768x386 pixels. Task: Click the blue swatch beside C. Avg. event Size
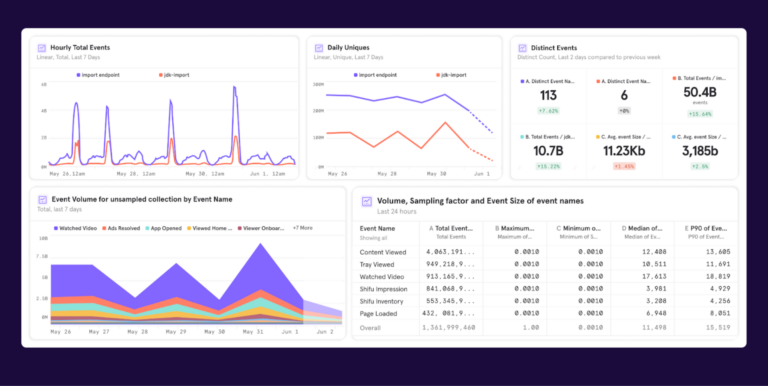coord(674,137)
